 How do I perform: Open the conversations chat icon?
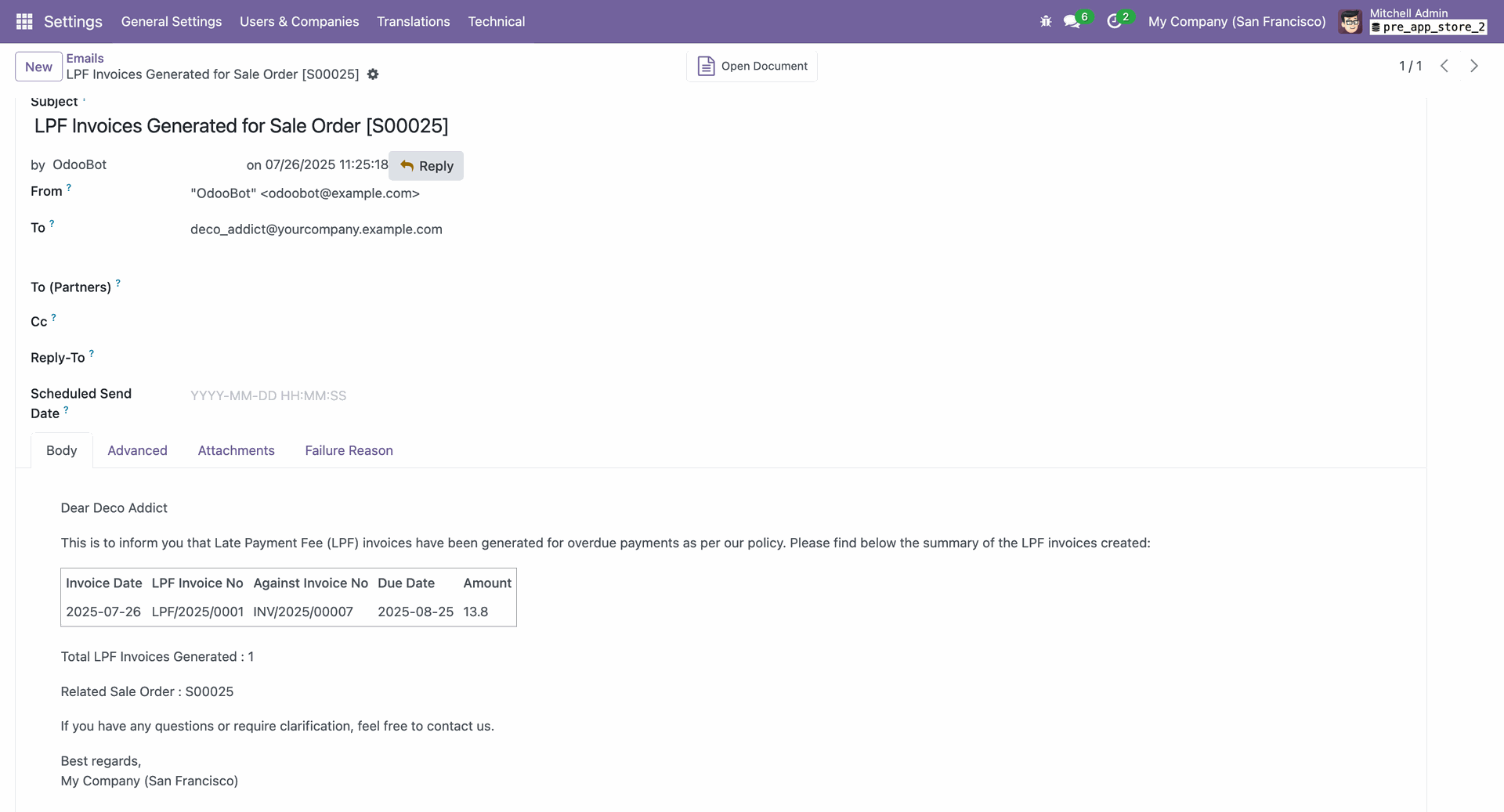(1072, 21)
